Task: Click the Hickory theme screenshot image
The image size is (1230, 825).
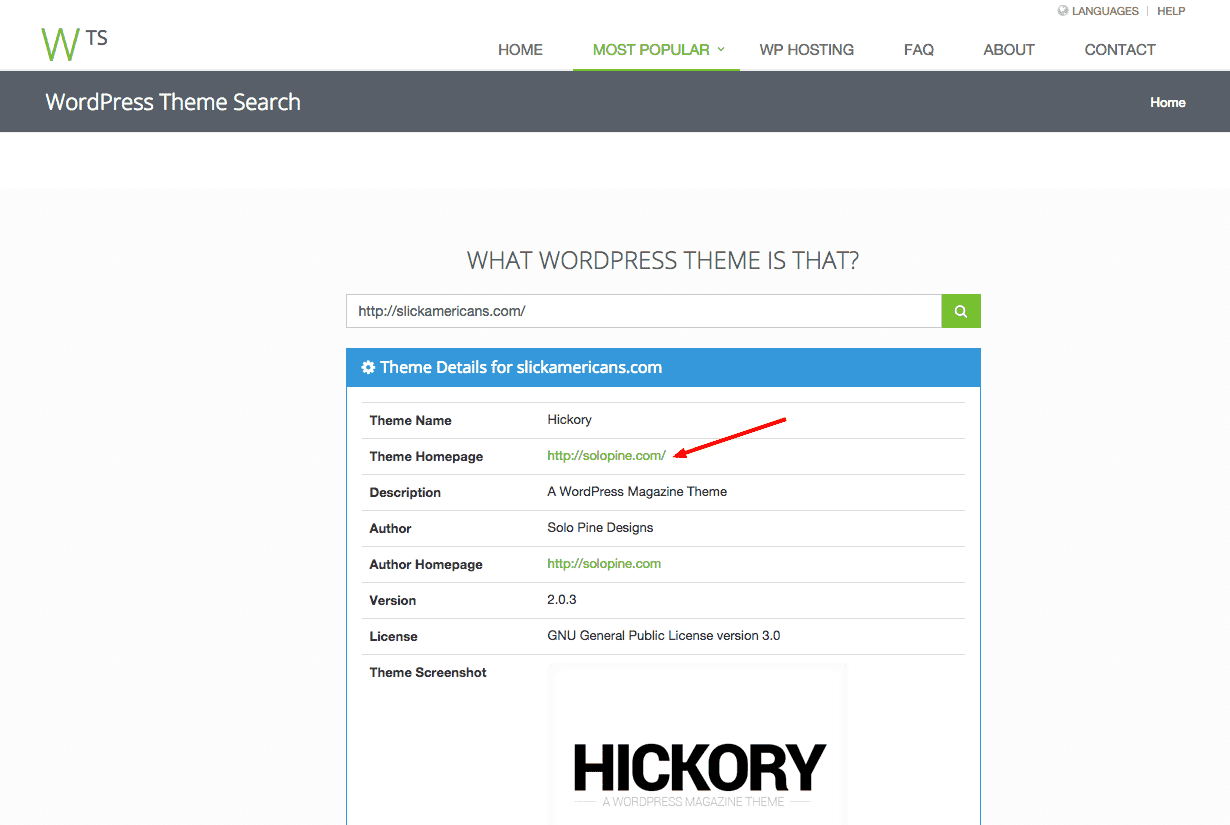Action: pos(698,750)
